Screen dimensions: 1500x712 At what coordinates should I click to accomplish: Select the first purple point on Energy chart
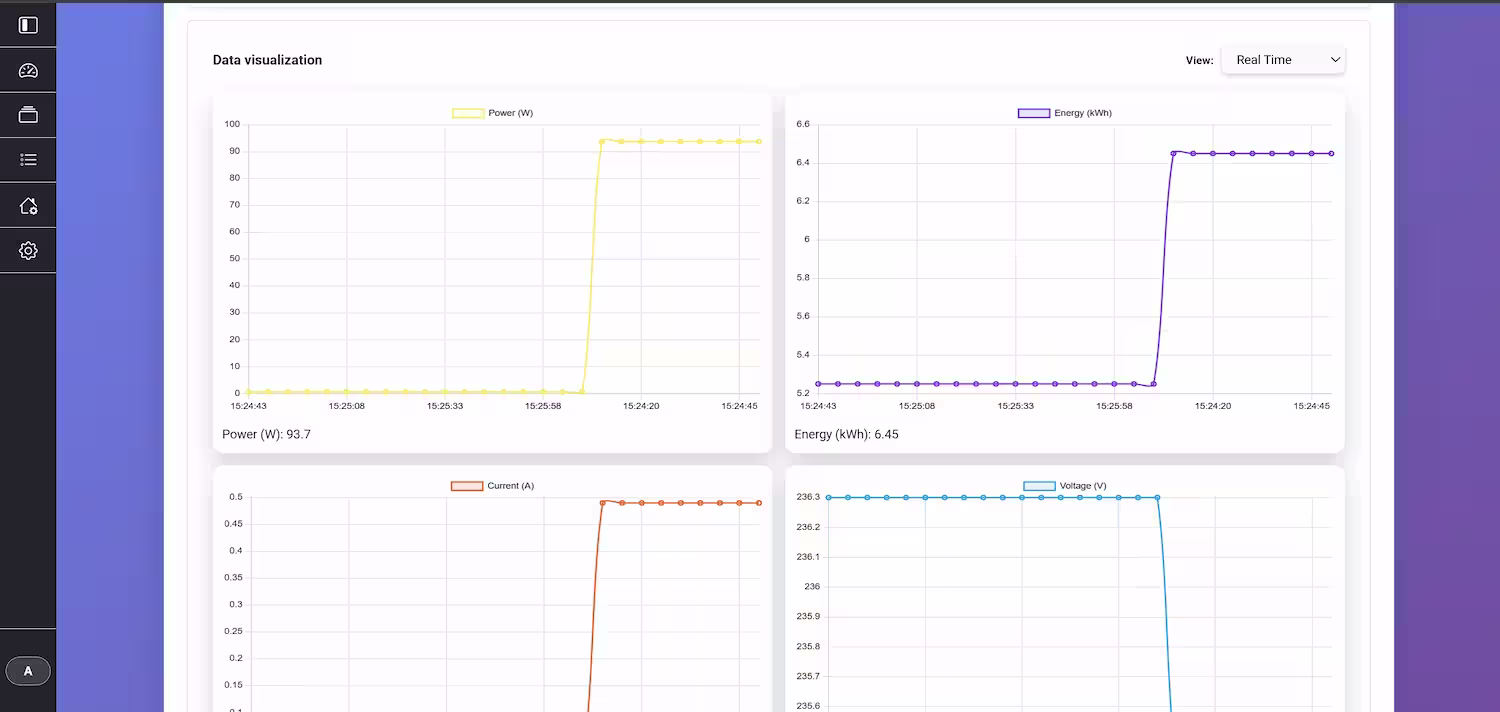(818, 383)
